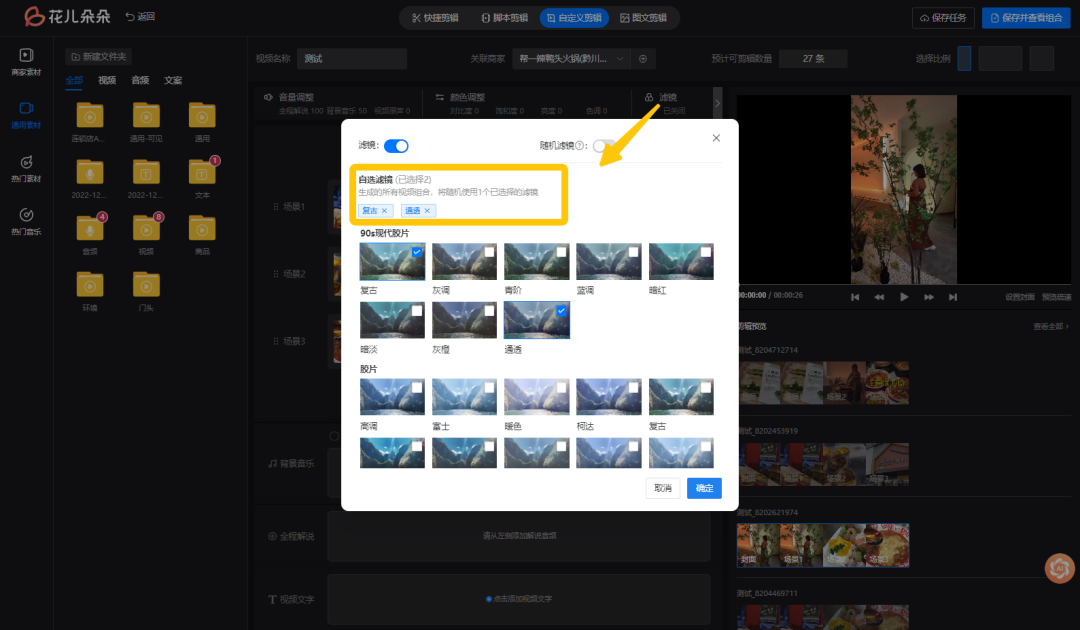The height and width of the screenshot is (630, 1080).
Task: Open the 通用素材 sidebar section
Action: [x=26, y=115]
